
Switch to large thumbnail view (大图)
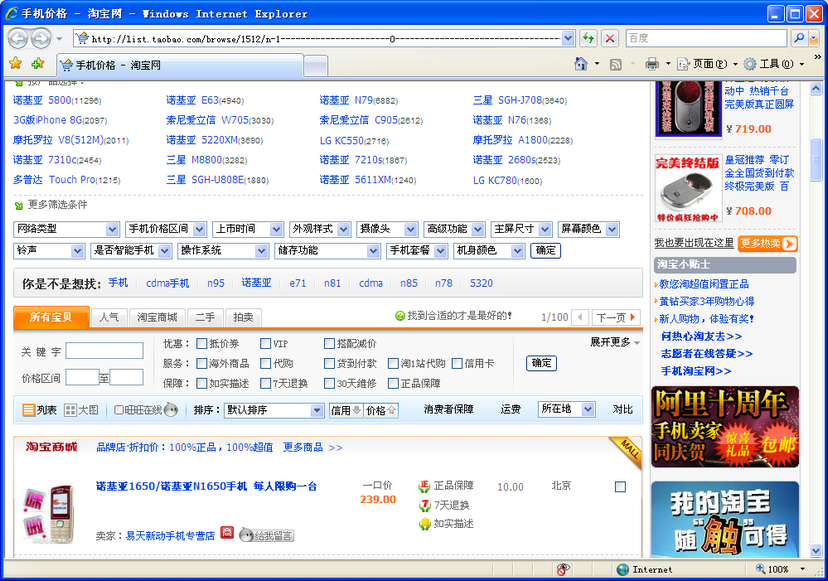coord(81,410)
